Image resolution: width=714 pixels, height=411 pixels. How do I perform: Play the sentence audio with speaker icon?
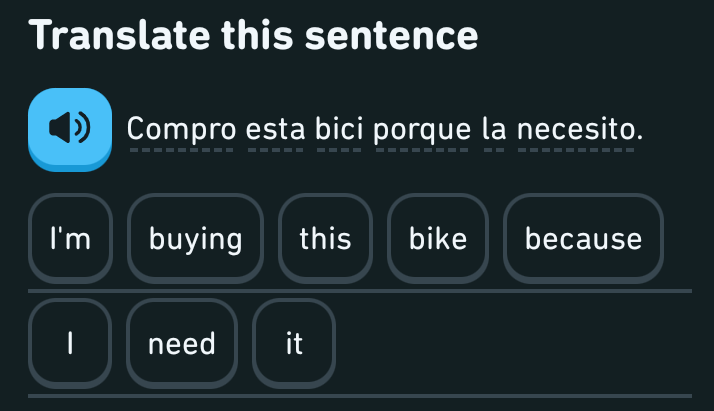pyautogui.click(x=69, y=128)
